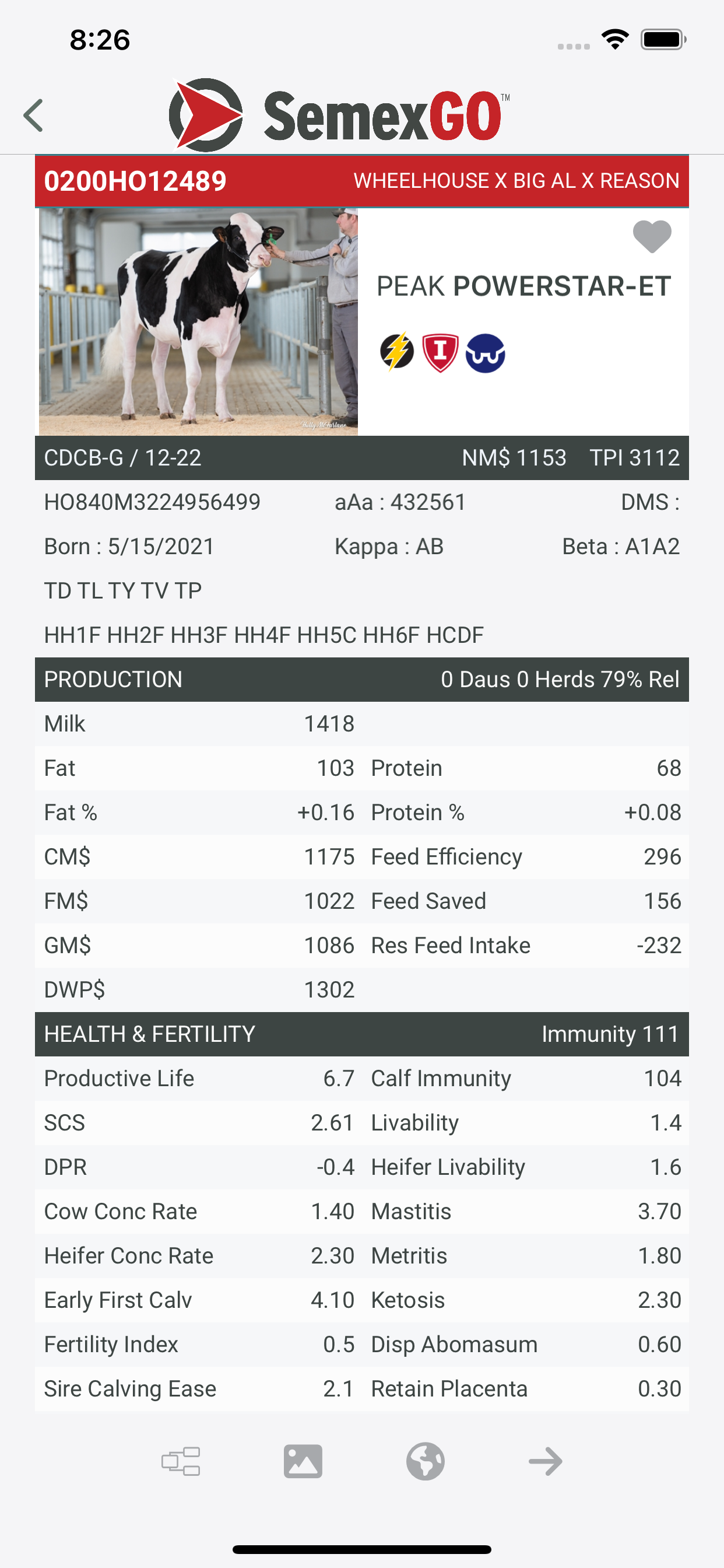Open the Powerstar bull photo

tap(198, 321)
